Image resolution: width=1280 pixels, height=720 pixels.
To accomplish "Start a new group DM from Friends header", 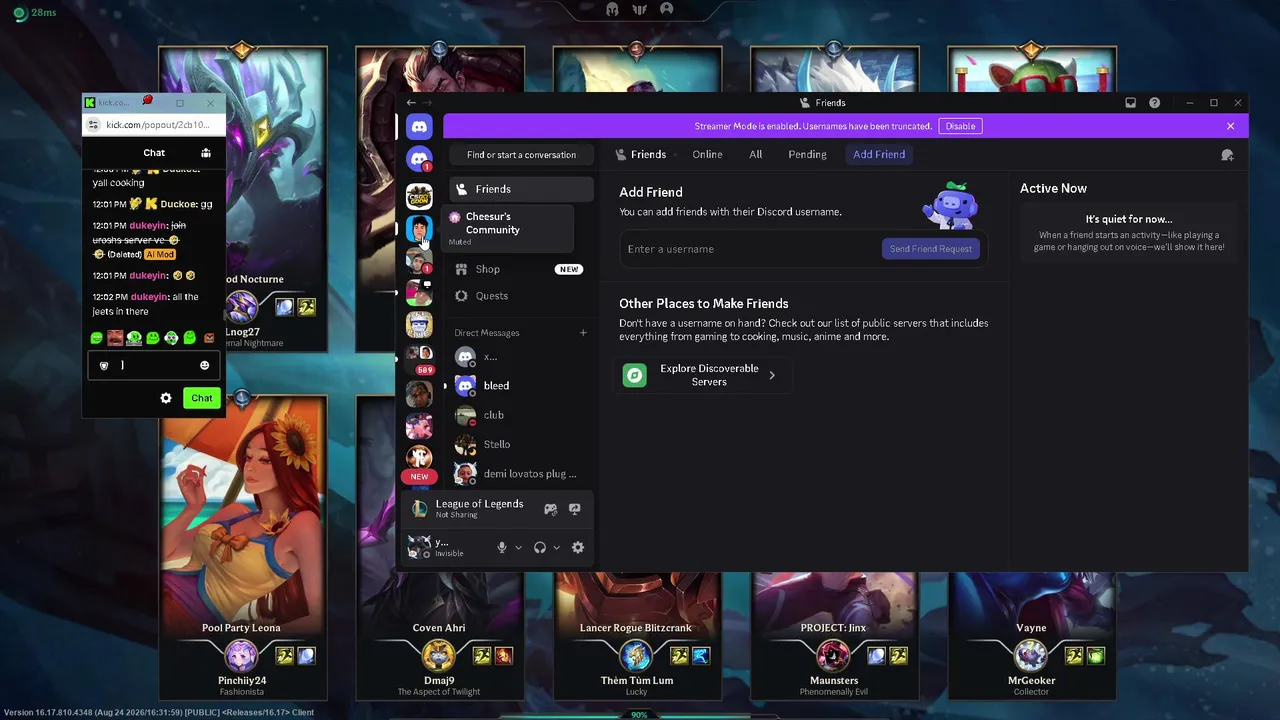I will (x=1227, y=155).
